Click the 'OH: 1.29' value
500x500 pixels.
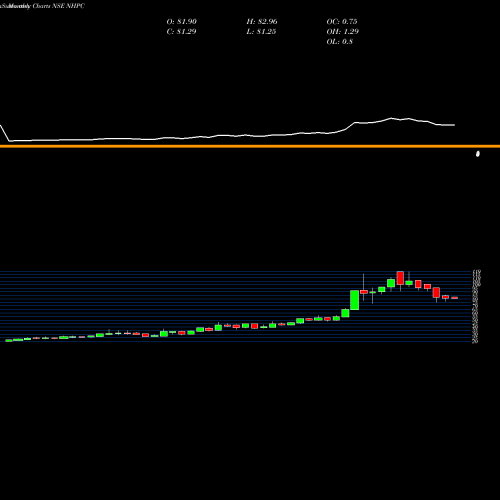[343, 32]
